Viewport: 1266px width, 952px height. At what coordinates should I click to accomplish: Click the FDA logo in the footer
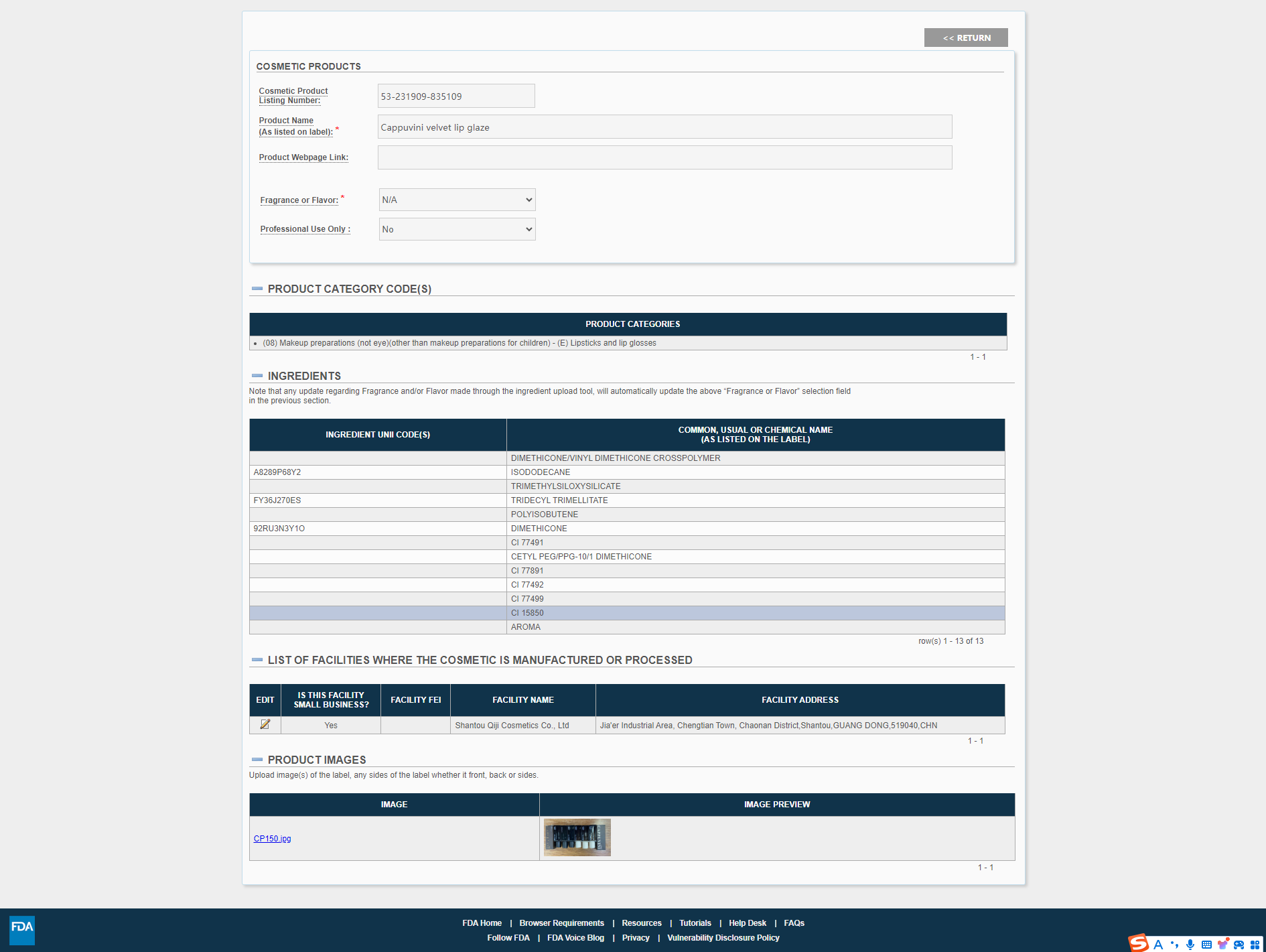tap(22, 929)
